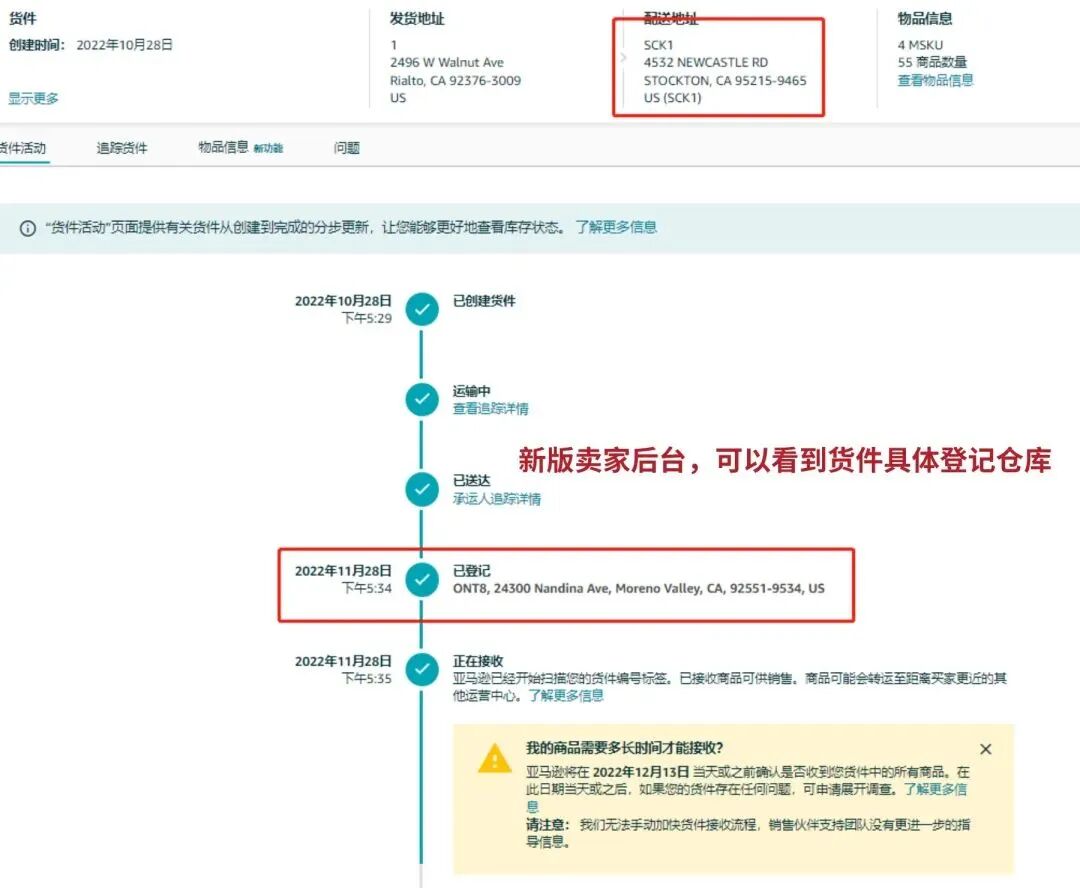The height and width of the screenshot is (888, 1080).
Task: Click the 正在接收 status check icon
Action: [421, 670]
